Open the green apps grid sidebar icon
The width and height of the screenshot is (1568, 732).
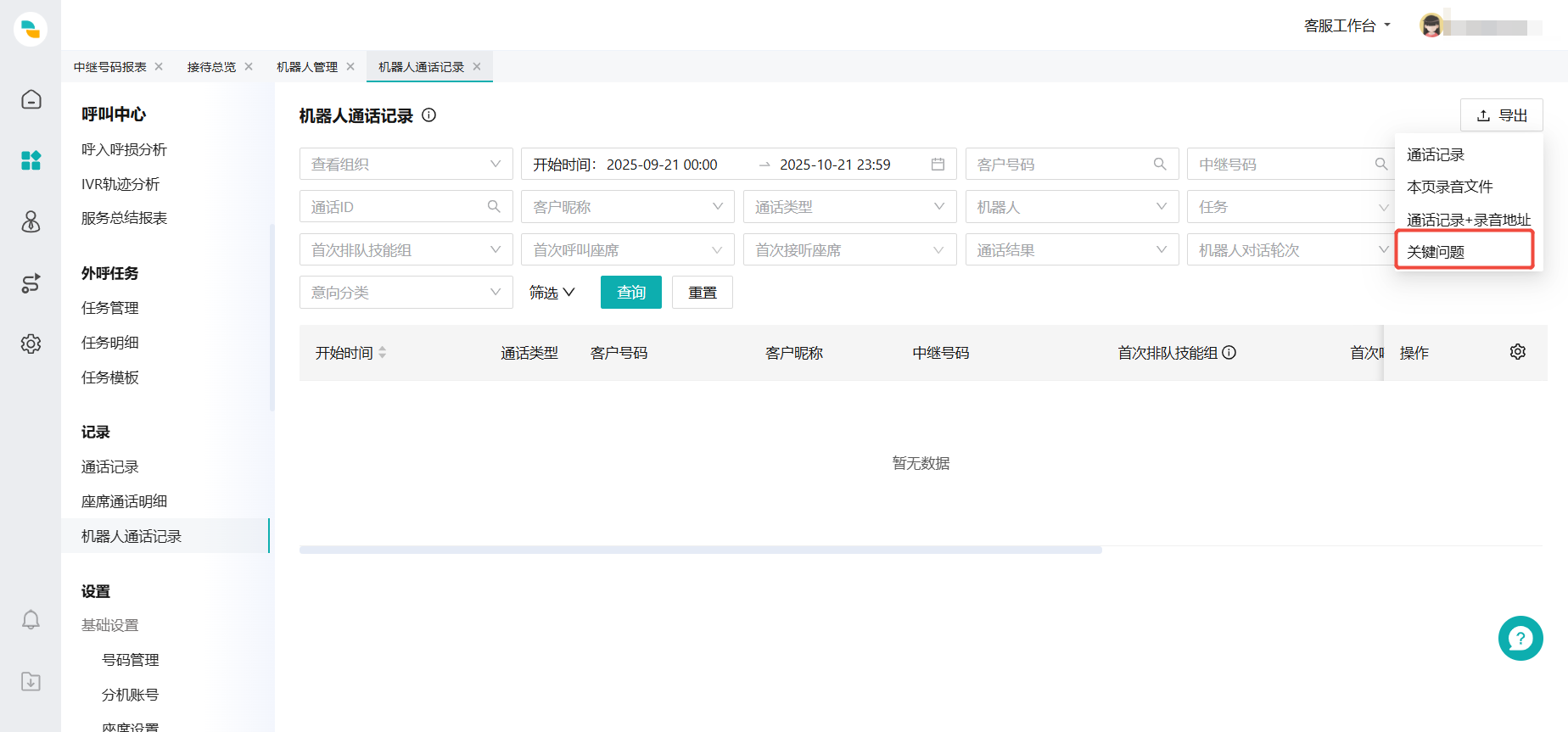tap(31, 160)
